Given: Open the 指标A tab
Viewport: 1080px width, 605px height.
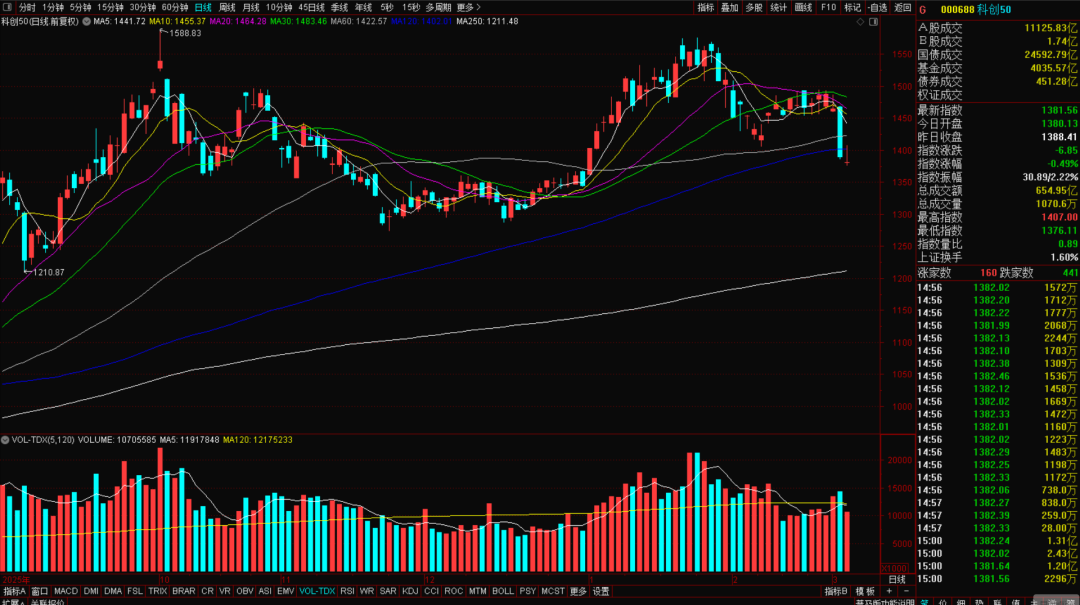Looking at the screenshot, I should coord(14,591).
